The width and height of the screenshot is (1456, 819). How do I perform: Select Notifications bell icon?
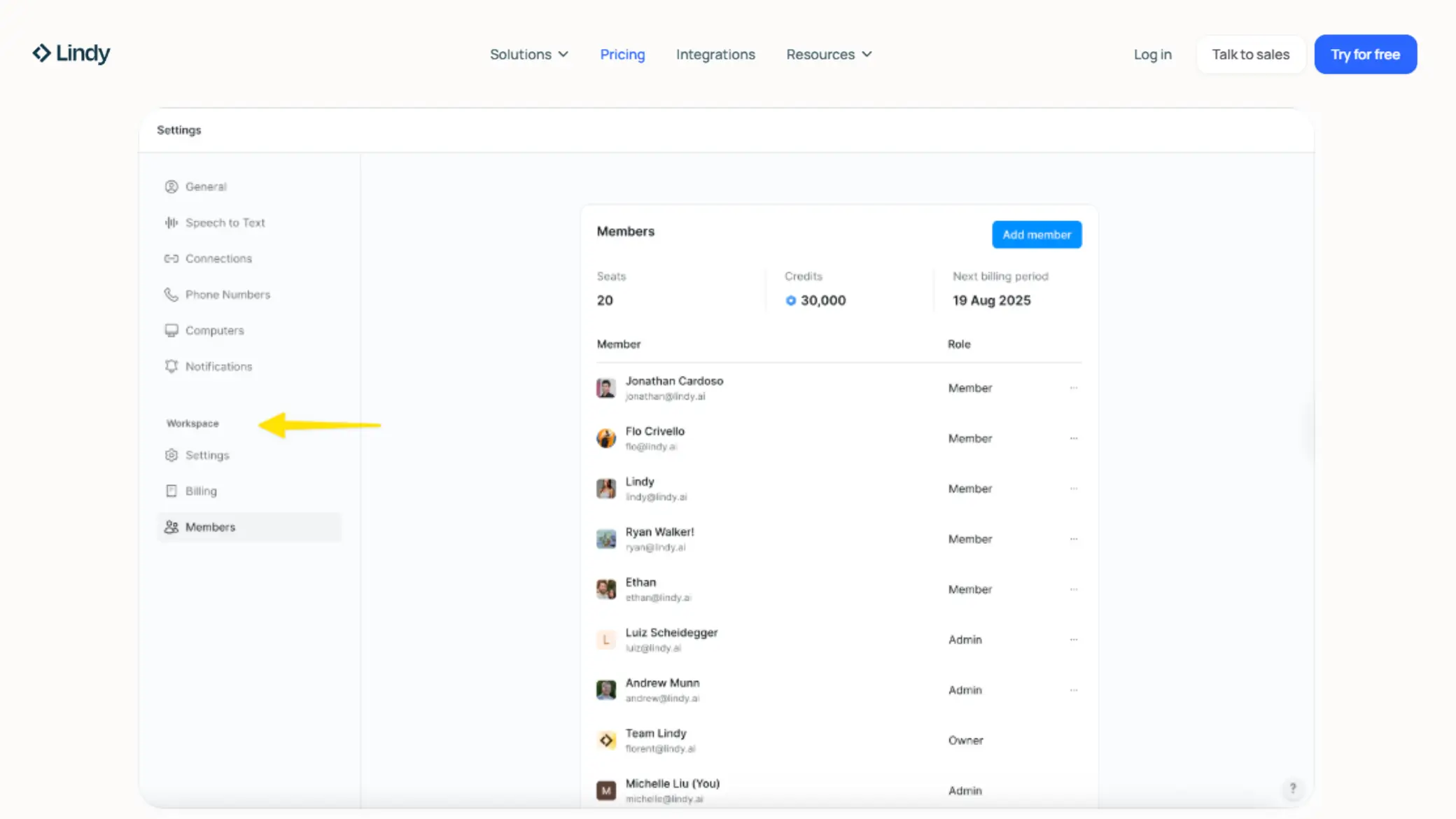coord(171,366)
